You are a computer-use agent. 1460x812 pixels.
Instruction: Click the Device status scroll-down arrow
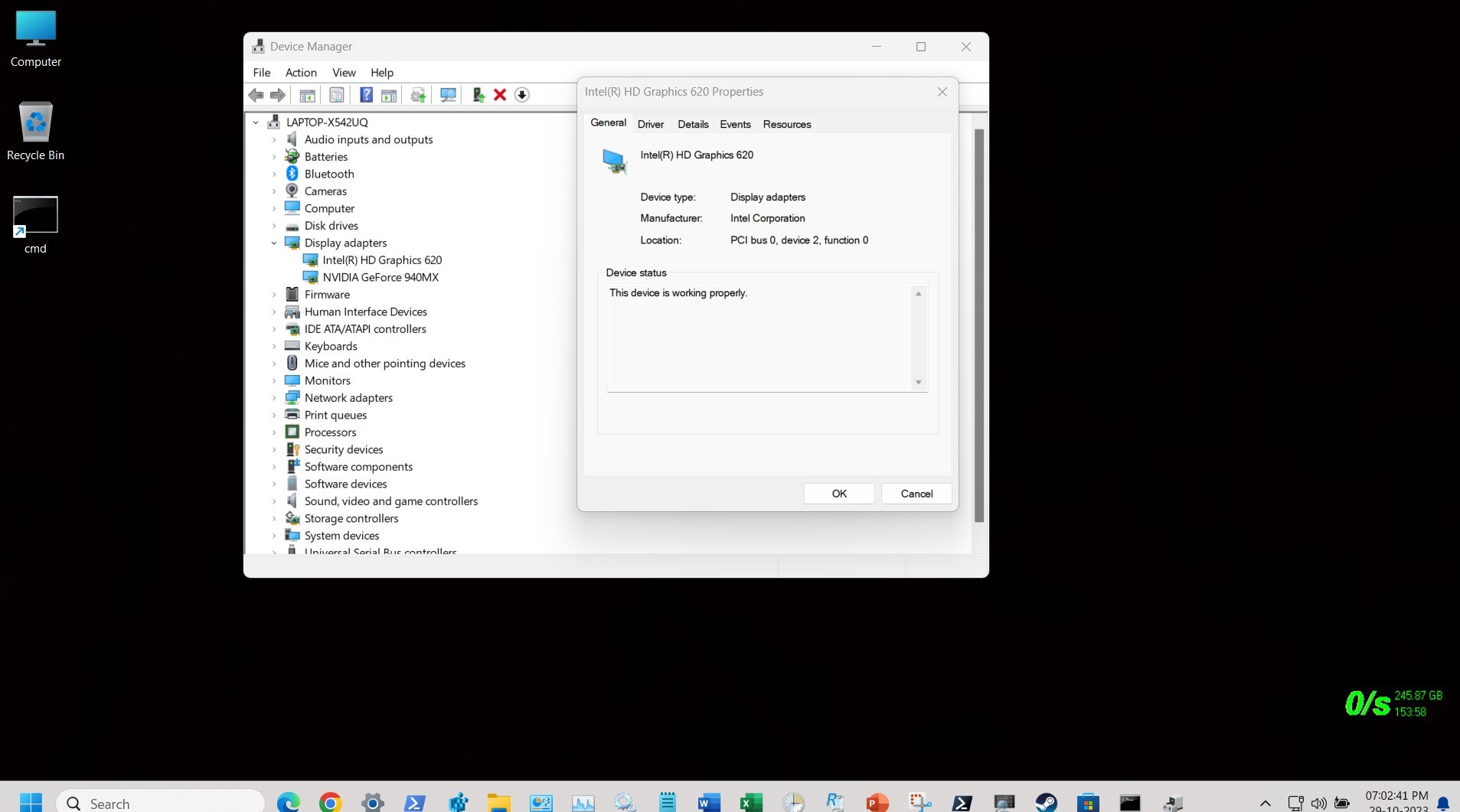(x=918, y=383)
